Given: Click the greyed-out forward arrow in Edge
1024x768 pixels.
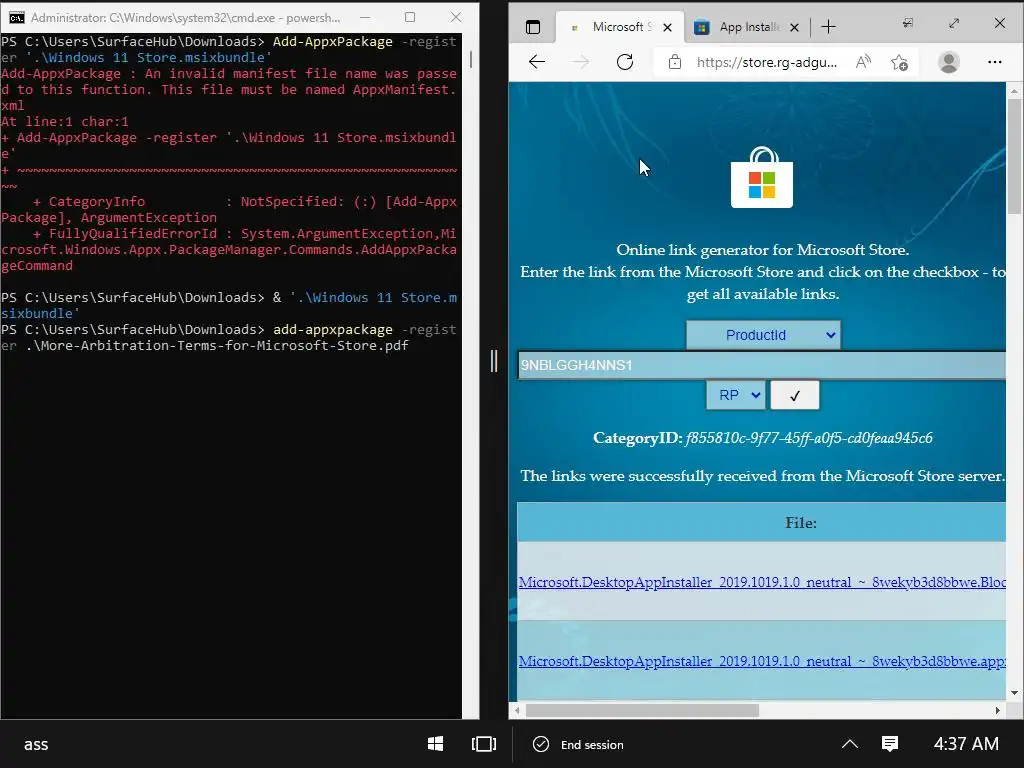Looking at the screenshot, I should [x=581, y=62].
